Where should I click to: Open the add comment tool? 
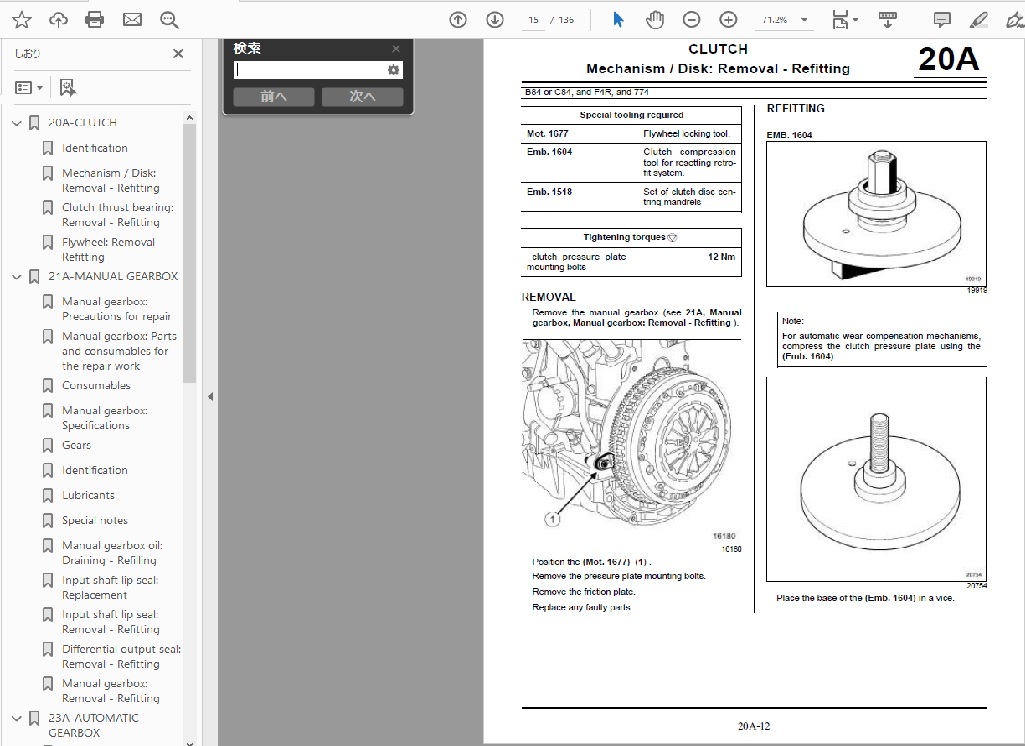click(x=942, y=20)
